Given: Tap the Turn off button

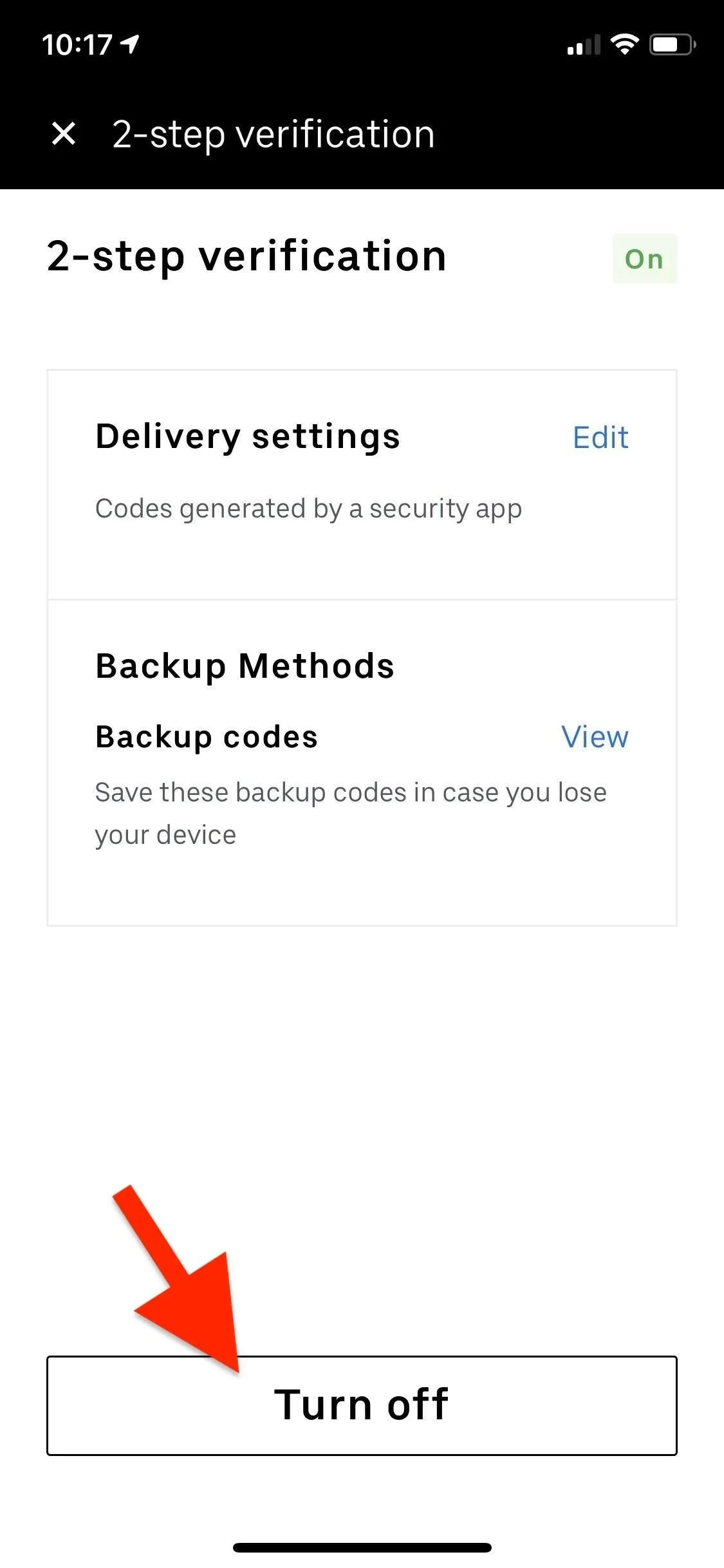Looking at the screenshot, I should click(x=362, y=1406).
